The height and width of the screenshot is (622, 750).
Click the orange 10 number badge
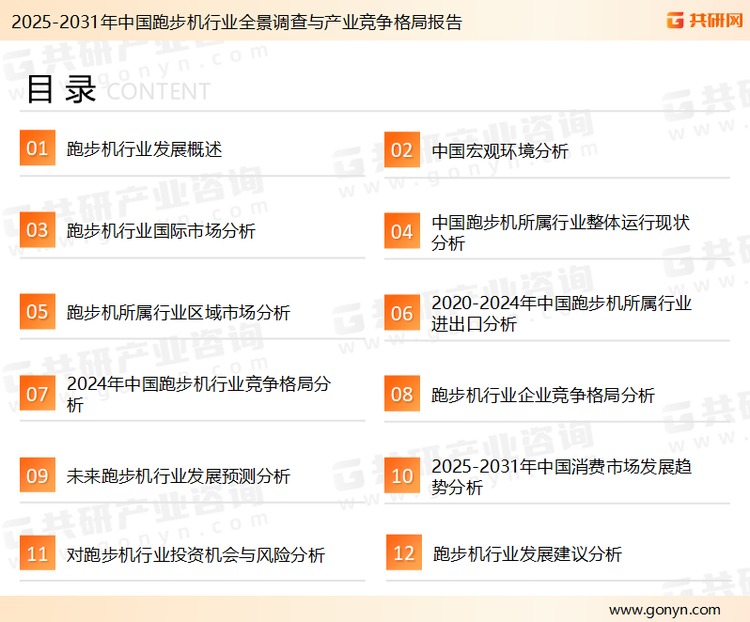[x=402, y=476]
